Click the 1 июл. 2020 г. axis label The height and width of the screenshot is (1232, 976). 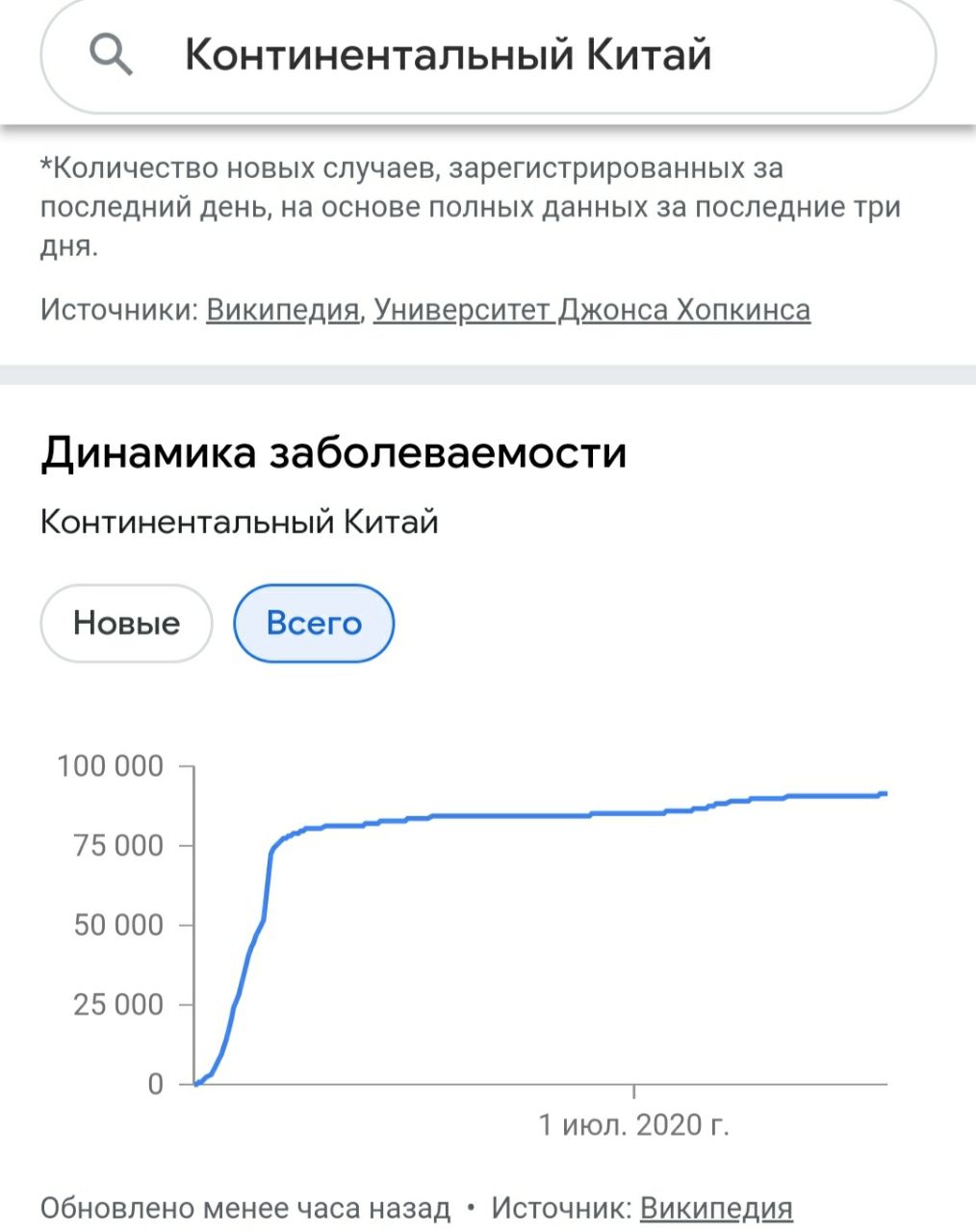click(x=633, y=1124)
